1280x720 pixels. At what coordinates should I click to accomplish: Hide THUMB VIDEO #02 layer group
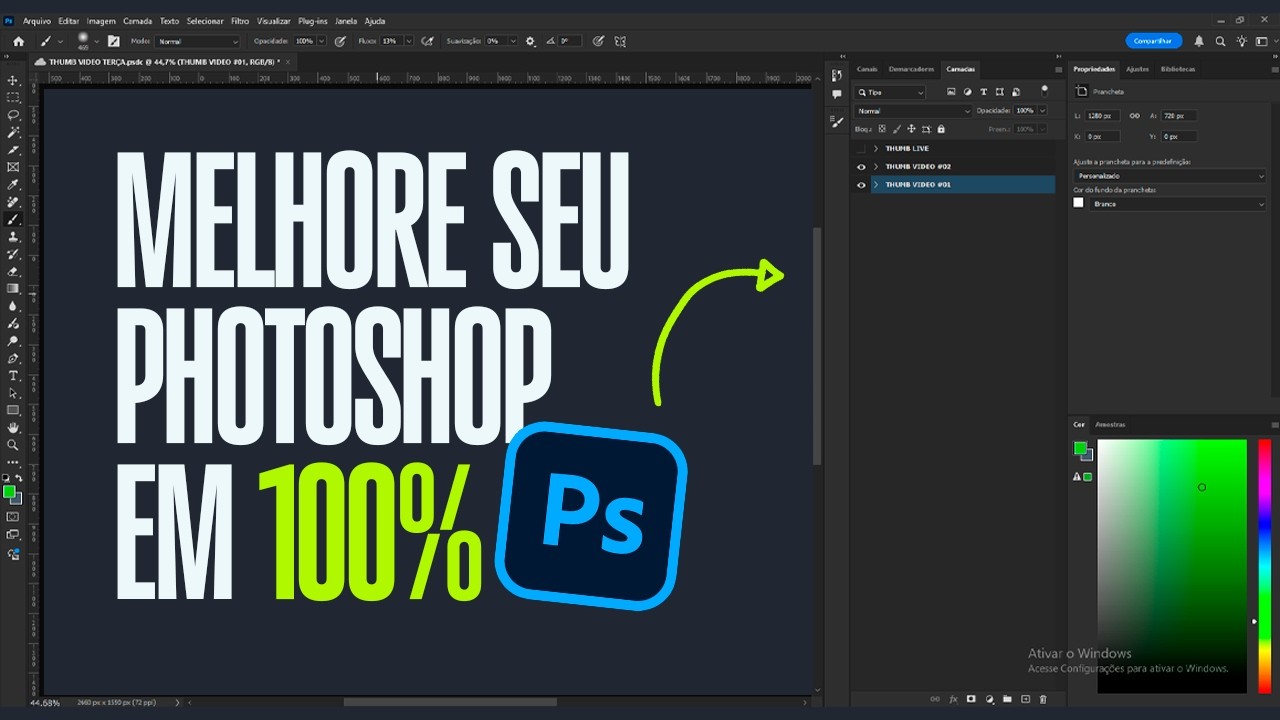(x=861, y=167)
